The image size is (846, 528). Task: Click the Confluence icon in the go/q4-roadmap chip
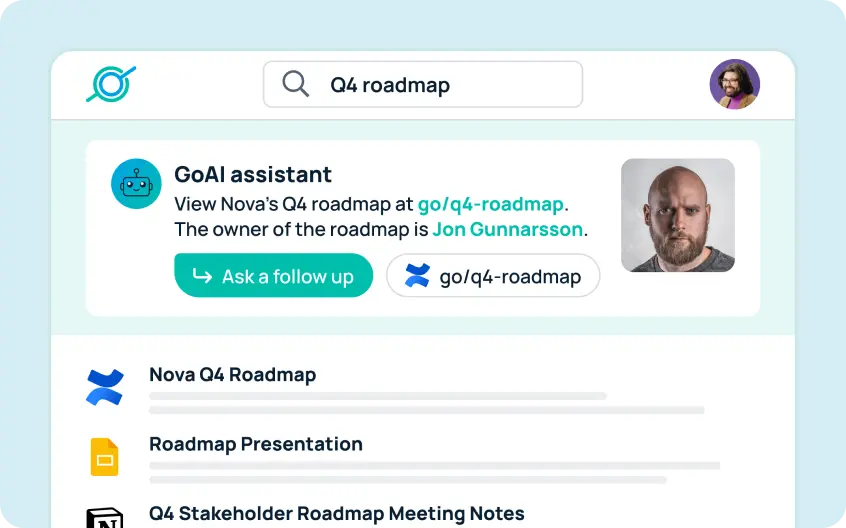click(417, 276)
